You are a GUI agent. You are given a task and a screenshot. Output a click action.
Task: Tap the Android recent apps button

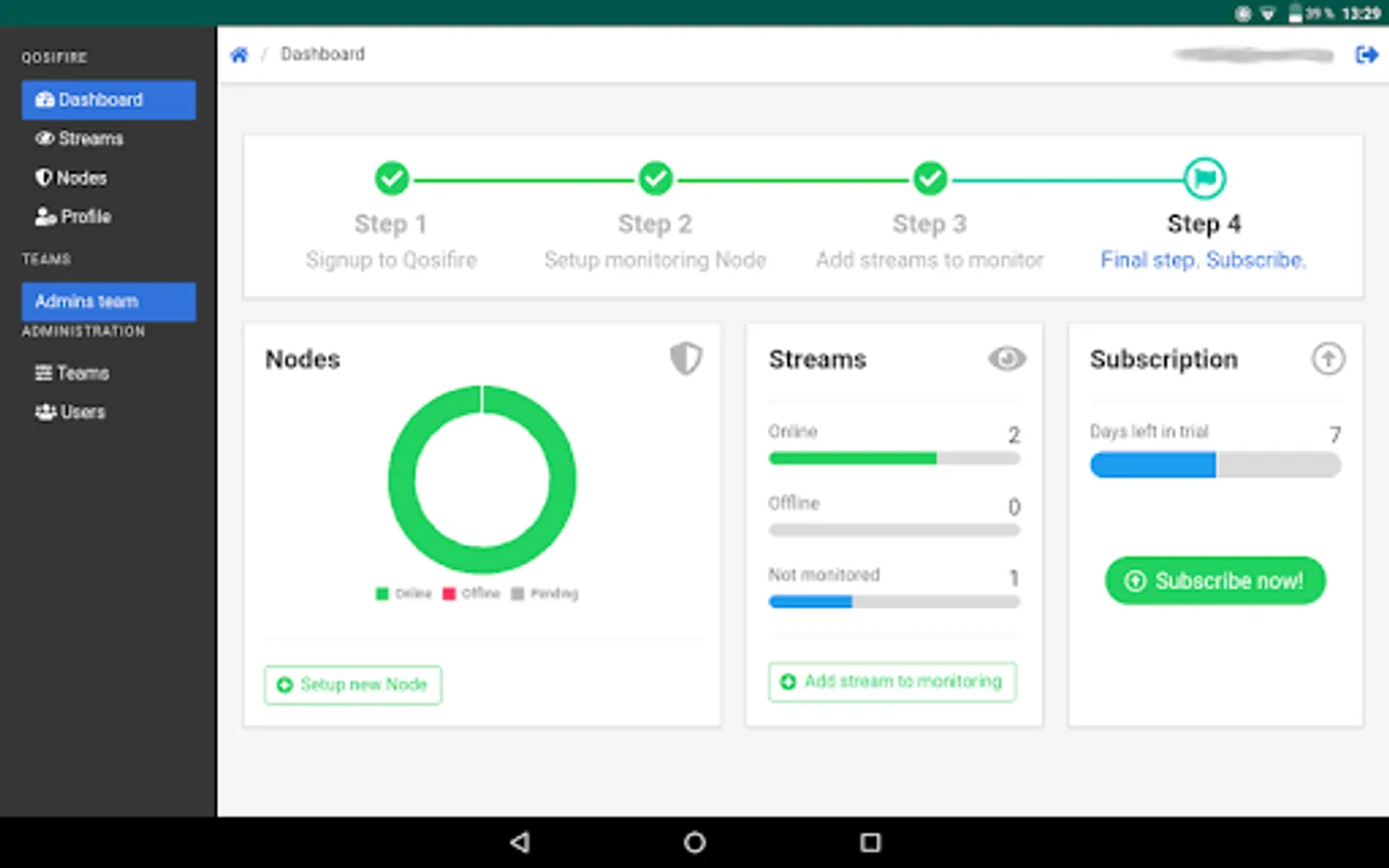click(x=870, y=843)
